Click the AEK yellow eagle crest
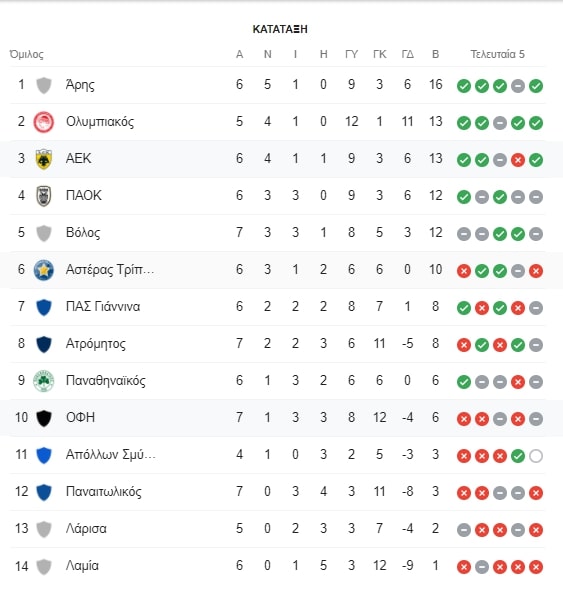563x592 pixels. [44, 159]
